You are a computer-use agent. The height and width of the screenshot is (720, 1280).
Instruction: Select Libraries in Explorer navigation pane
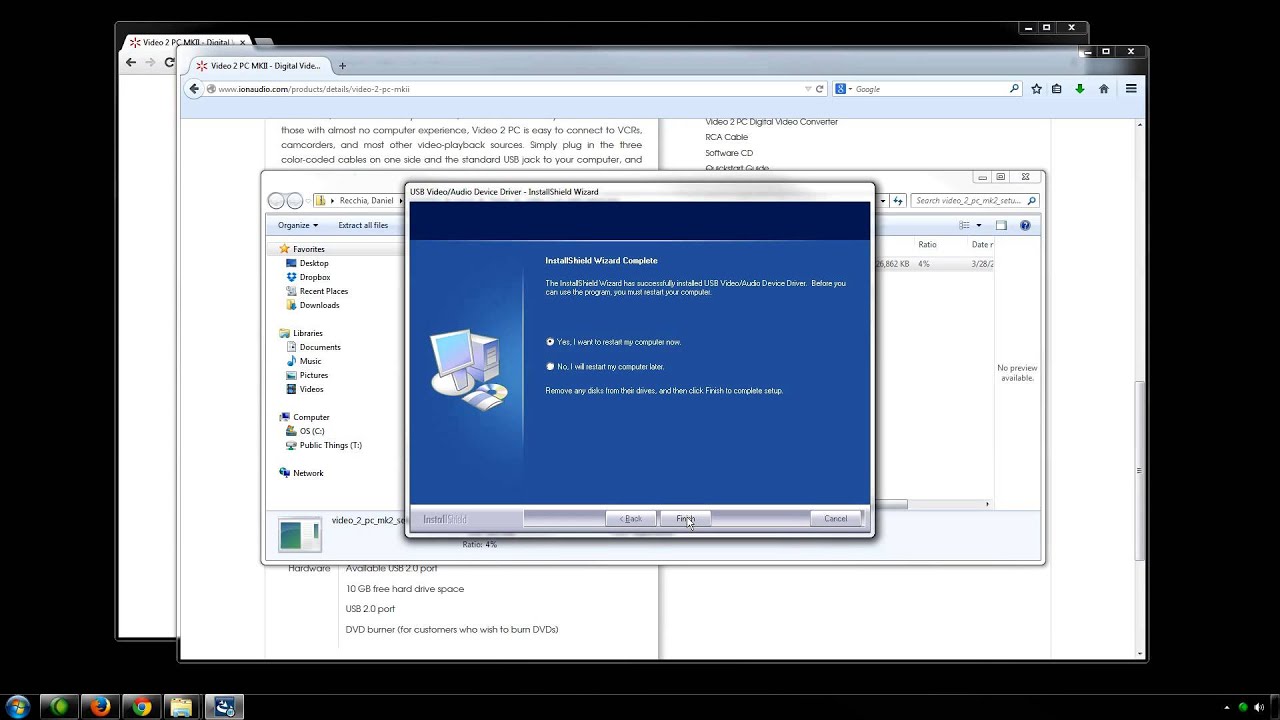pos(307,333)
